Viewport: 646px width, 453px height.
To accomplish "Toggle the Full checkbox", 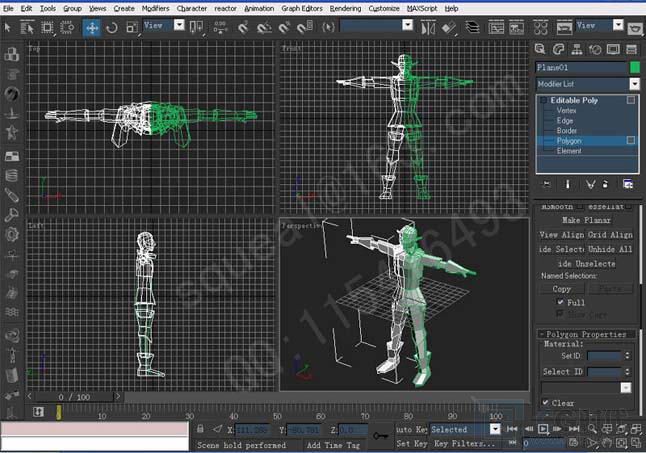I will [560, 302].
